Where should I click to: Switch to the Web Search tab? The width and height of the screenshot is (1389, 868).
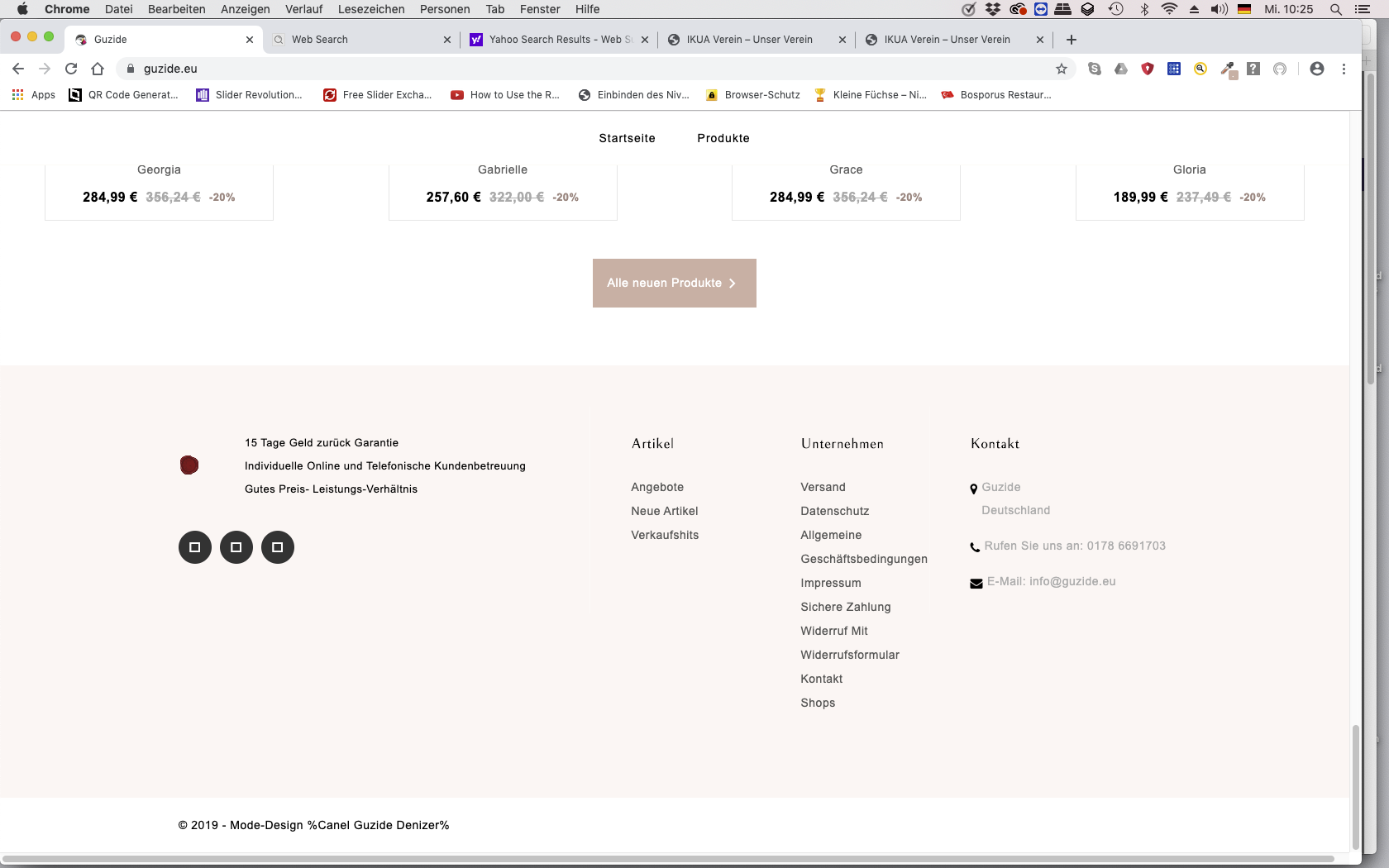[360, 40]
